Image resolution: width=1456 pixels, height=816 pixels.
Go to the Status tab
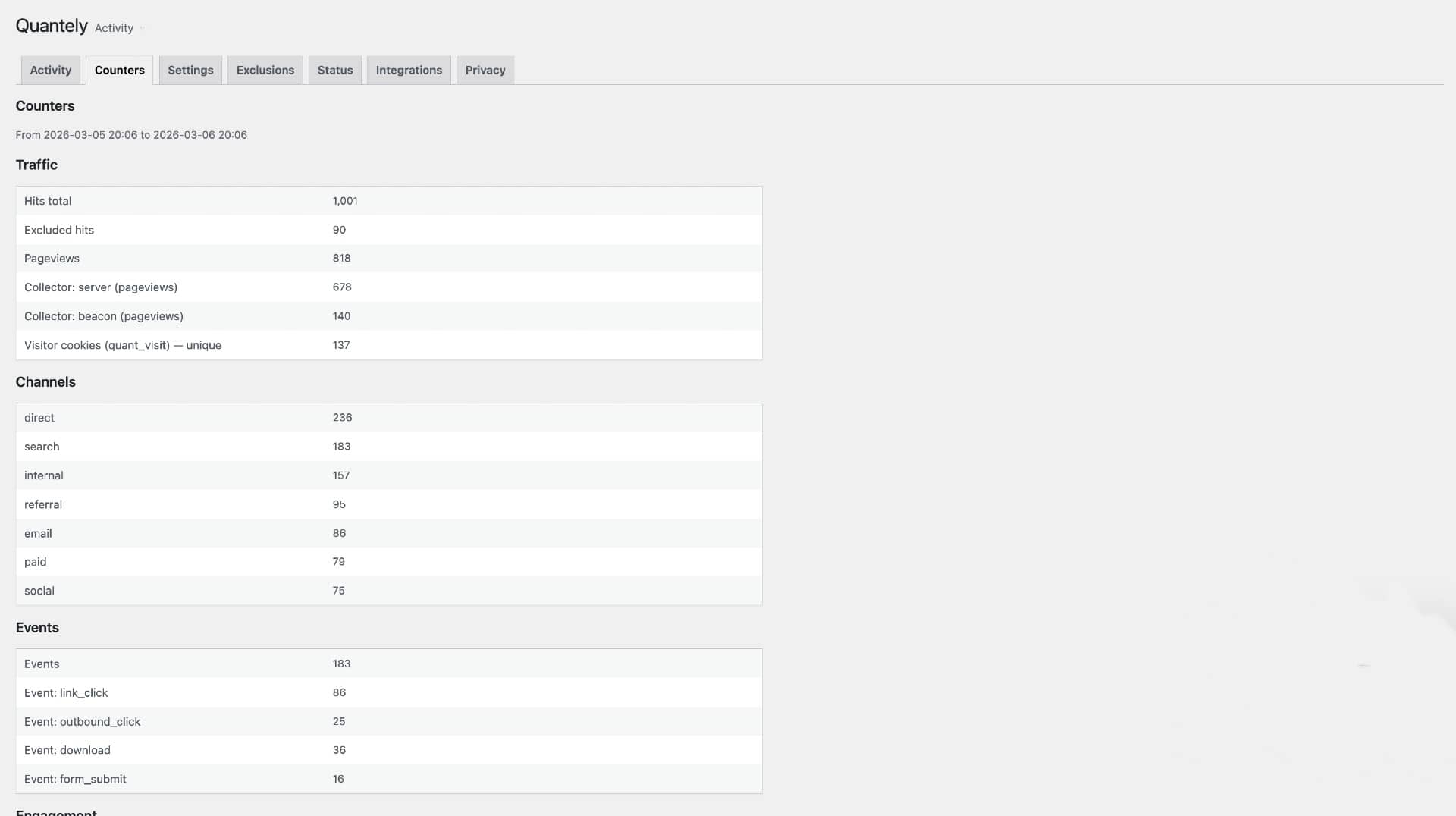pyautogui.click(x=335, y=70)
